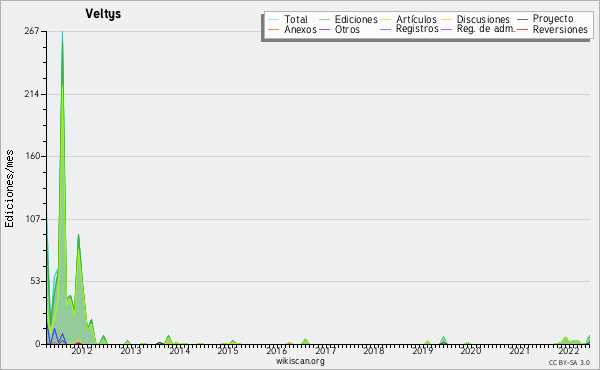Click the 'Proyecto' legend entry
This screenshot has height=370, width=600.
tap(553, 19)
